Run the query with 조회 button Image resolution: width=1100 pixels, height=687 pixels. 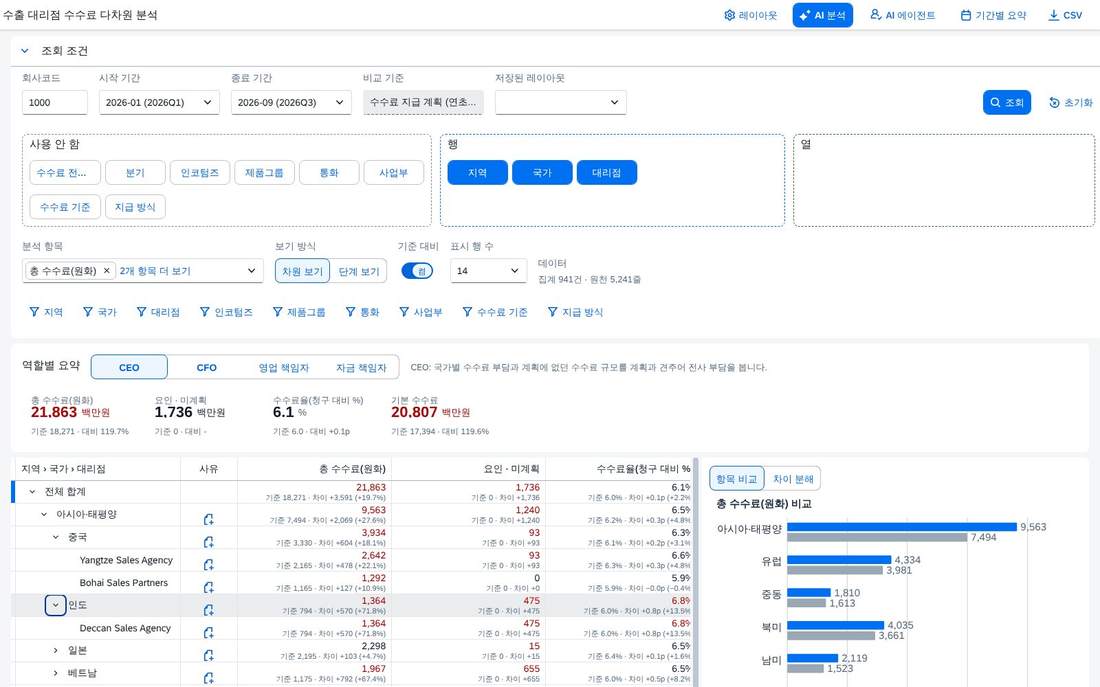1007,102
